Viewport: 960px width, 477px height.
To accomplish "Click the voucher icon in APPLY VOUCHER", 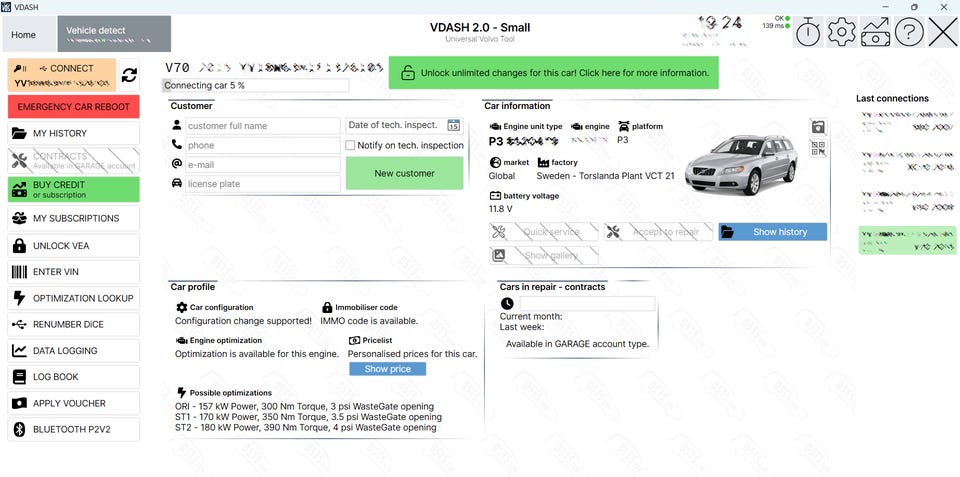I will [20, 403].
